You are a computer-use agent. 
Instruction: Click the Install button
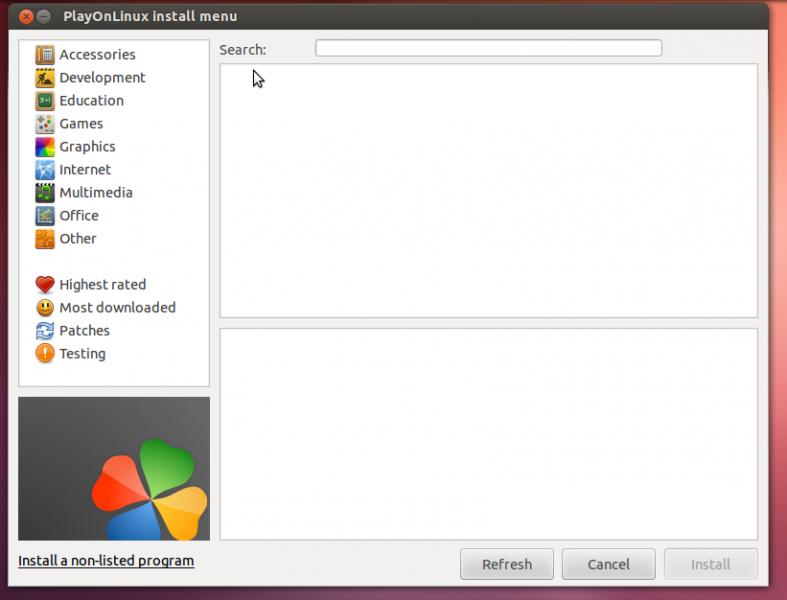pyautogui.click(x=710, y=564)
